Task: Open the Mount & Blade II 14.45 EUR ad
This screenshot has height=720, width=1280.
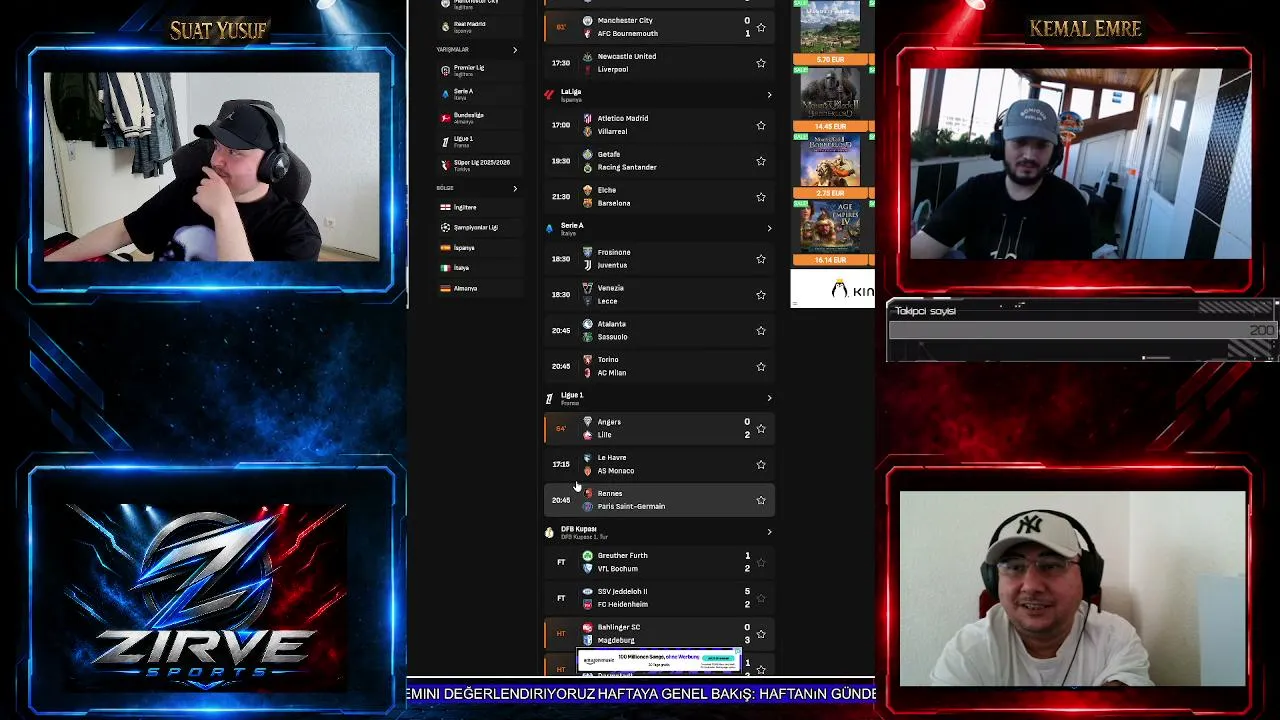Action: tap(831, 99)
